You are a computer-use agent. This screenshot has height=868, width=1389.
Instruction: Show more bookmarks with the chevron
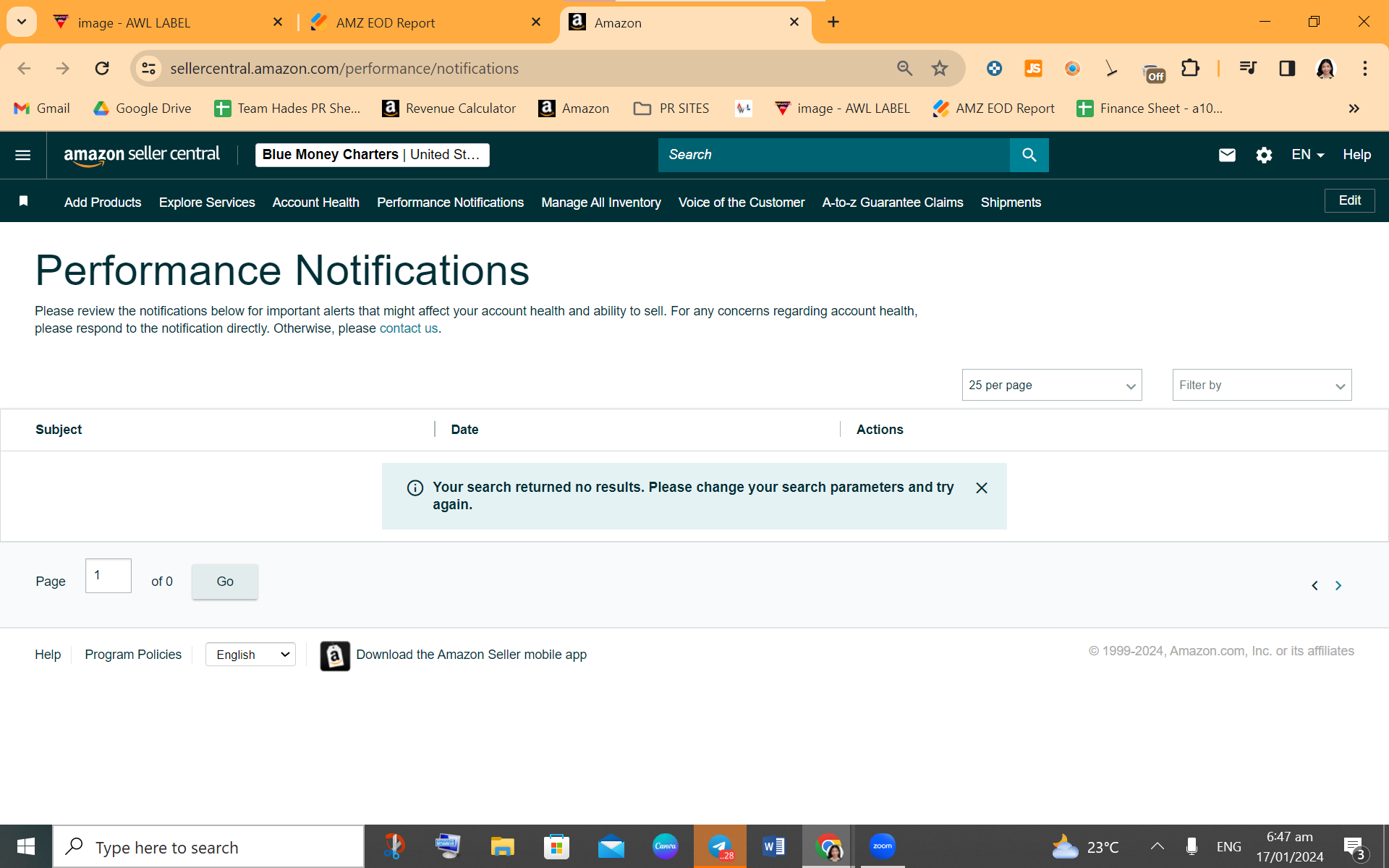(x=1354, y=109)
